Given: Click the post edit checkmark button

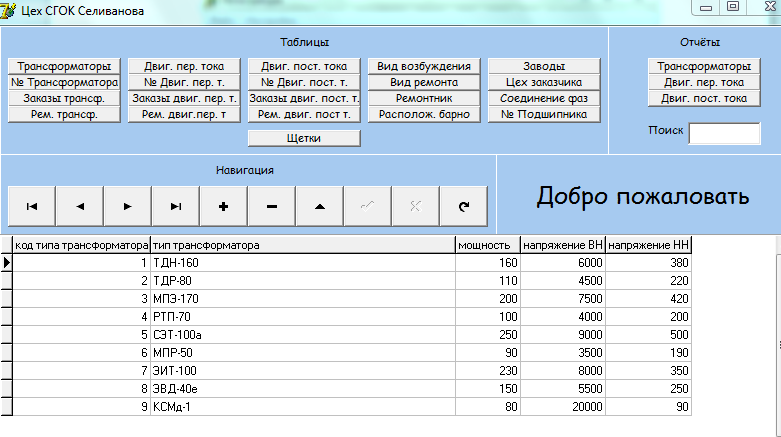Looking at the screenshot, I should (x=368, y=206).
